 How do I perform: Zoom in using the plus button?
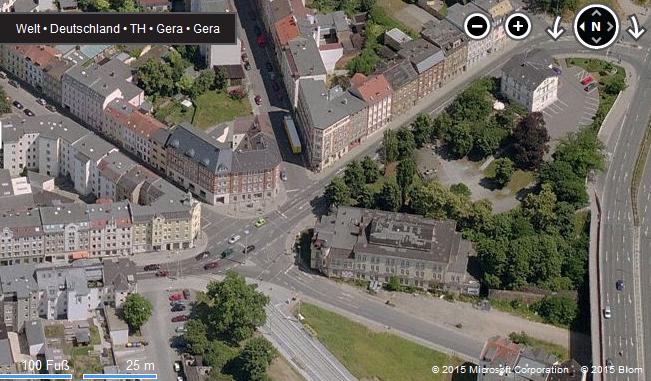pos(518,26)
